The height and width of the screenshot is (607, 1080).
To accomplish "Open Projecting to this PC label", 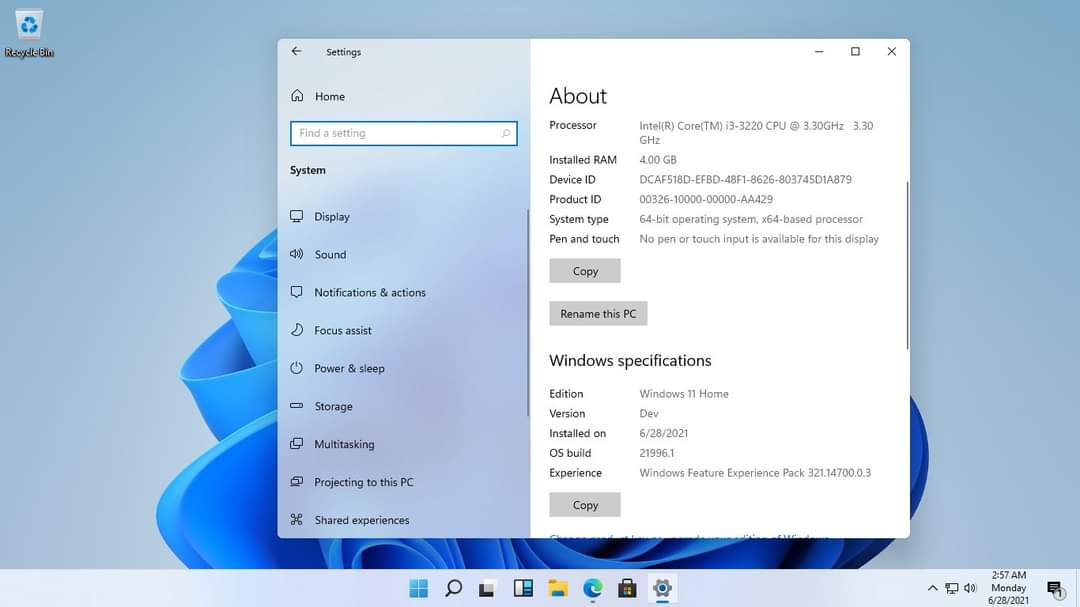I will (364, 482).
